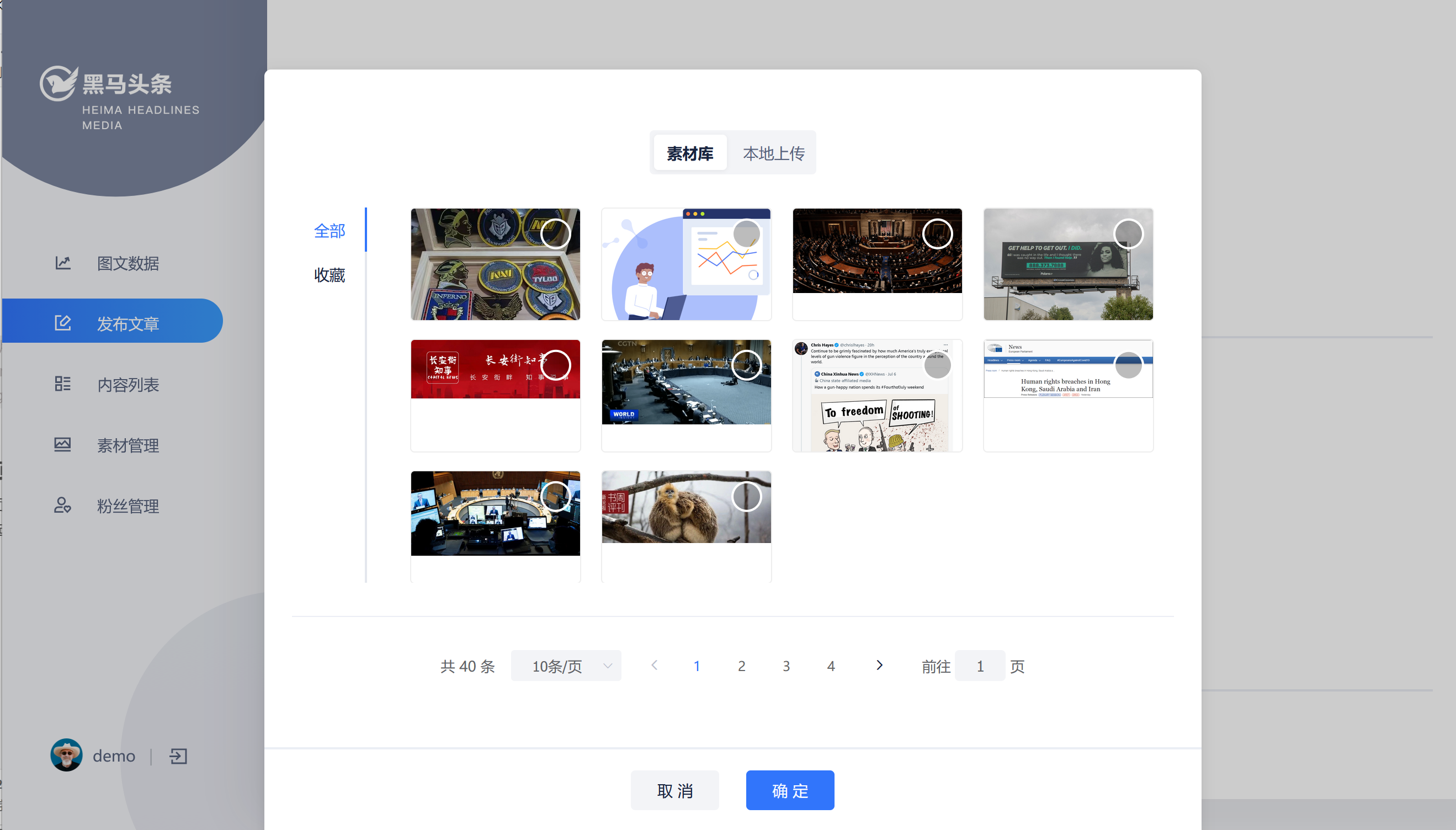The width and height of the screenshot is (1456, 830).
Task: Click the user-heart icon beside 粉丝管理
Action: (x=63, y=506)
